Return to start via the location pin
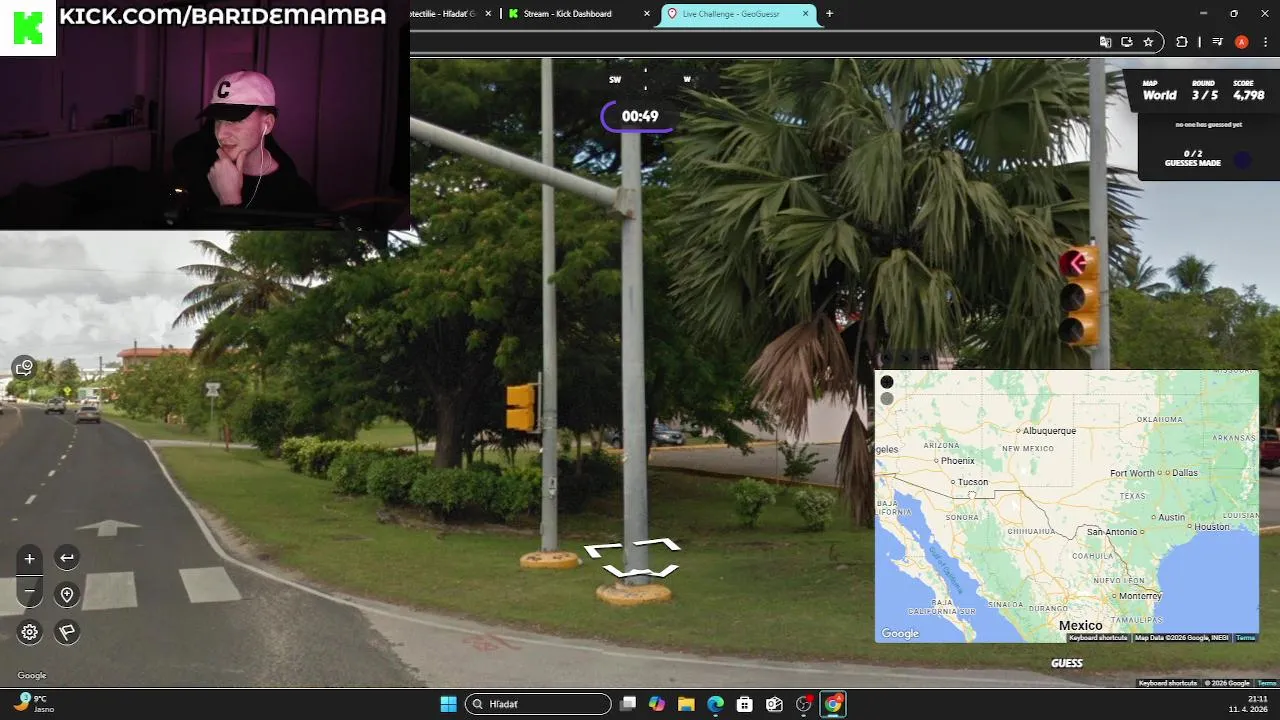The image size is (1280, 720). point(67,595)
